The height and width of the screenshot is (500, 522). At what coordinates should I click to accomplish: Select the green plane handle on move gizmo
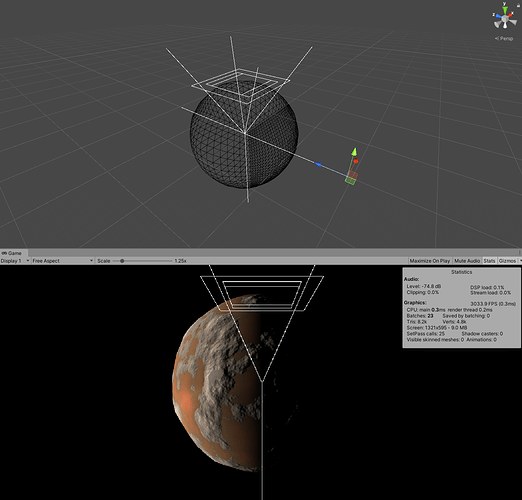tap(351, 180)
